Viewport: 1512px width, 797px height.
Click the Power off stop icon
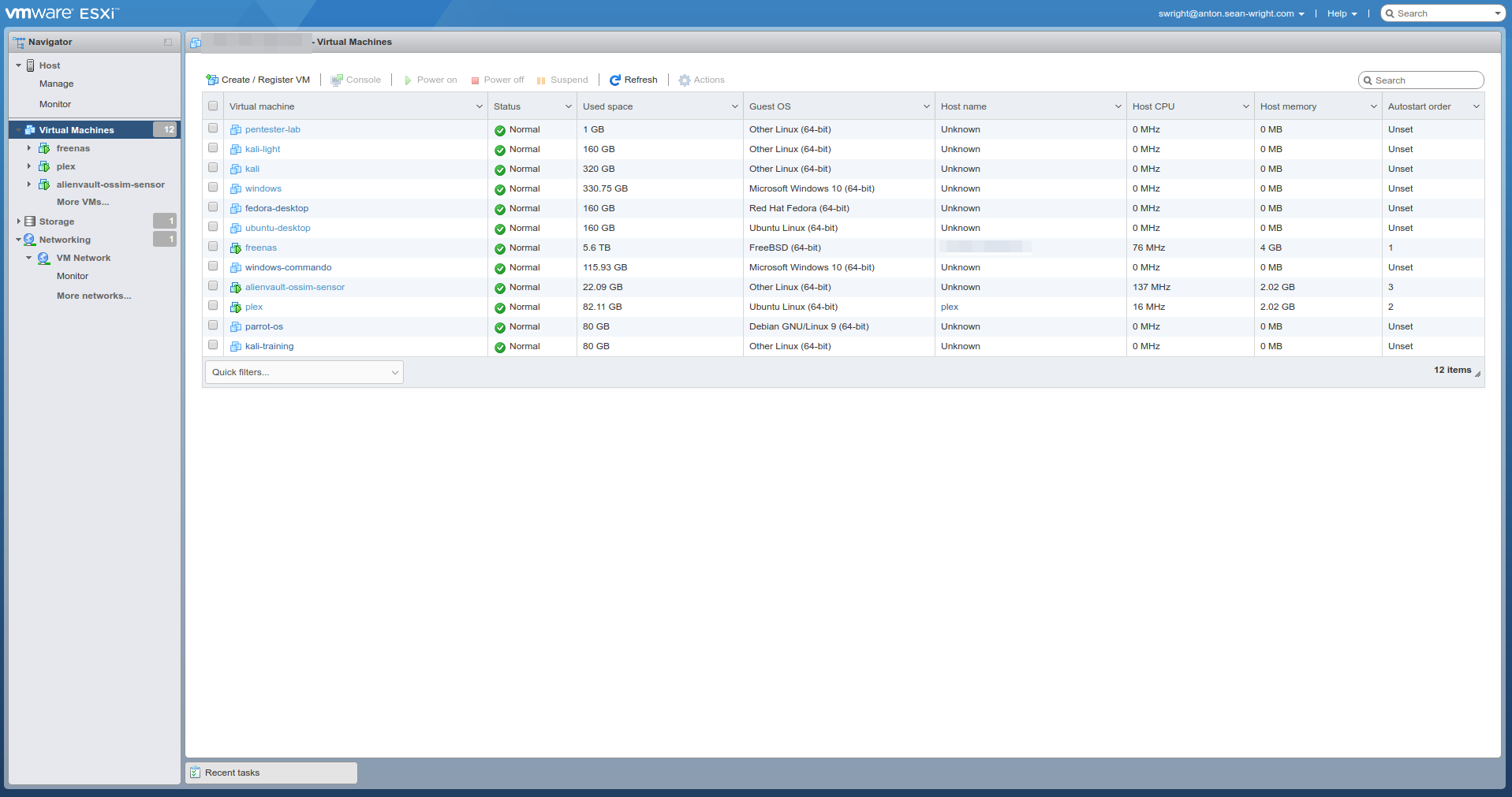(x=476, y=80)
